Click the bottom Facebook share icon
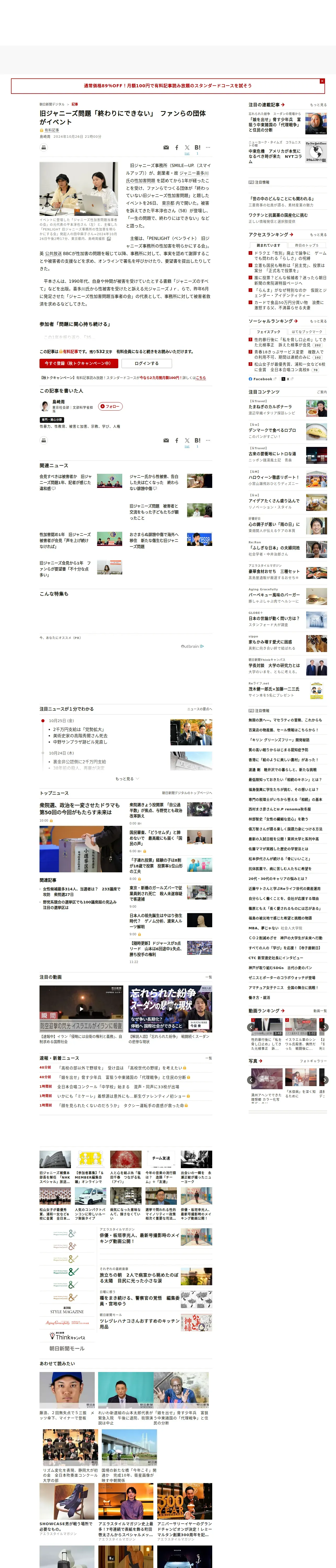Image resolution: width=336 pixels, height=1568 pixels. point(177,440)
